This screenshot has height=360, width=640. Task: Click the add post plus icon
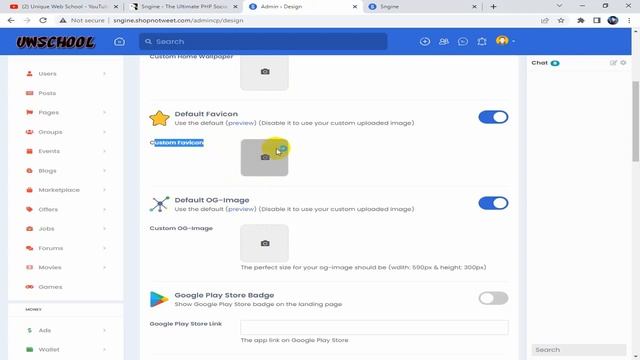(424, 42)
